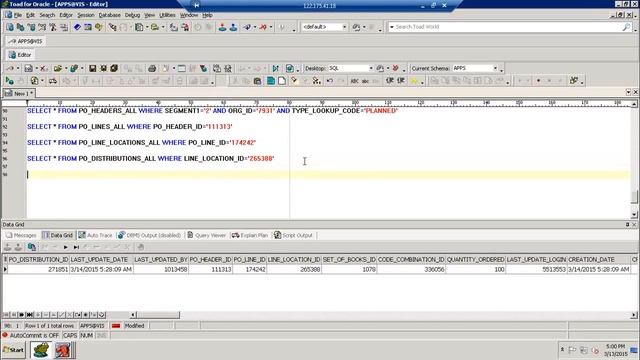Click the first Editor icon in main toolbar
The width and height of the screenshot is (640, 360).
click(x=9, y=27)
